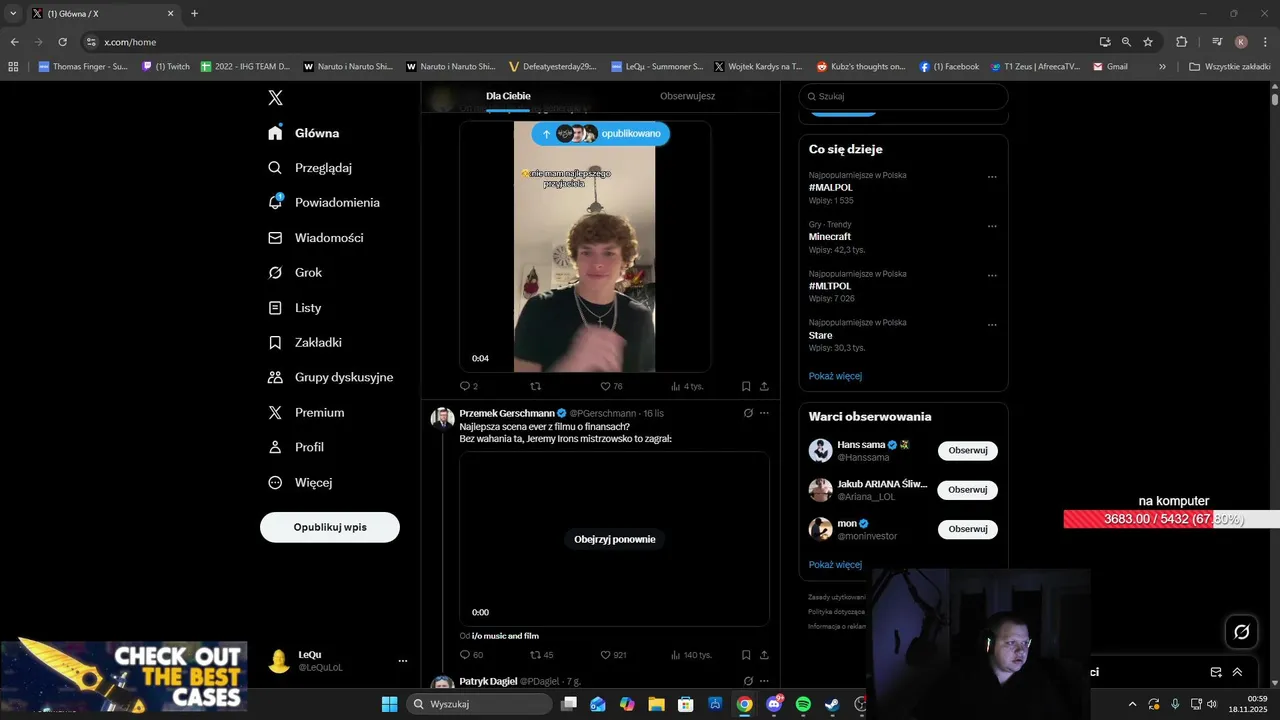Viewport: 1280px width, 720px height.
Task: Open Więcej options menu
Action: [x=300, y=482]
